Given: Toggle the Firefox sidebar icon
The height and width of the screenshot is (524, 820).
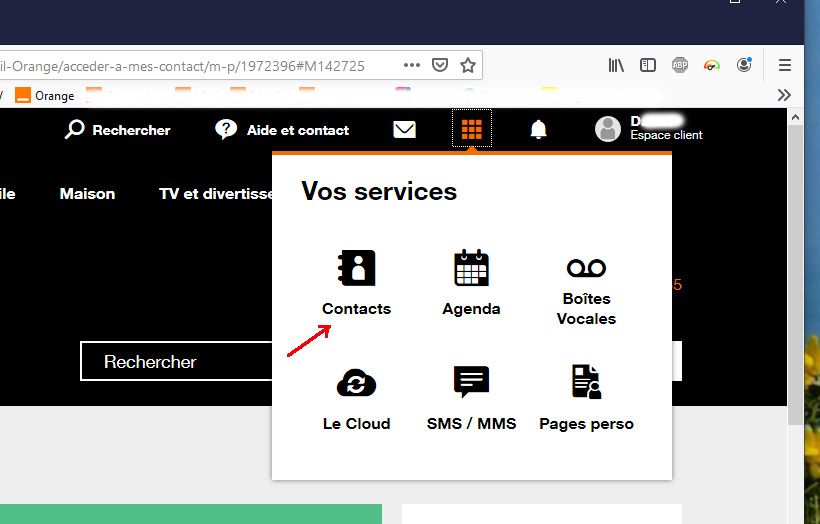Looking at the screenshot, I should tap(648, 65).
